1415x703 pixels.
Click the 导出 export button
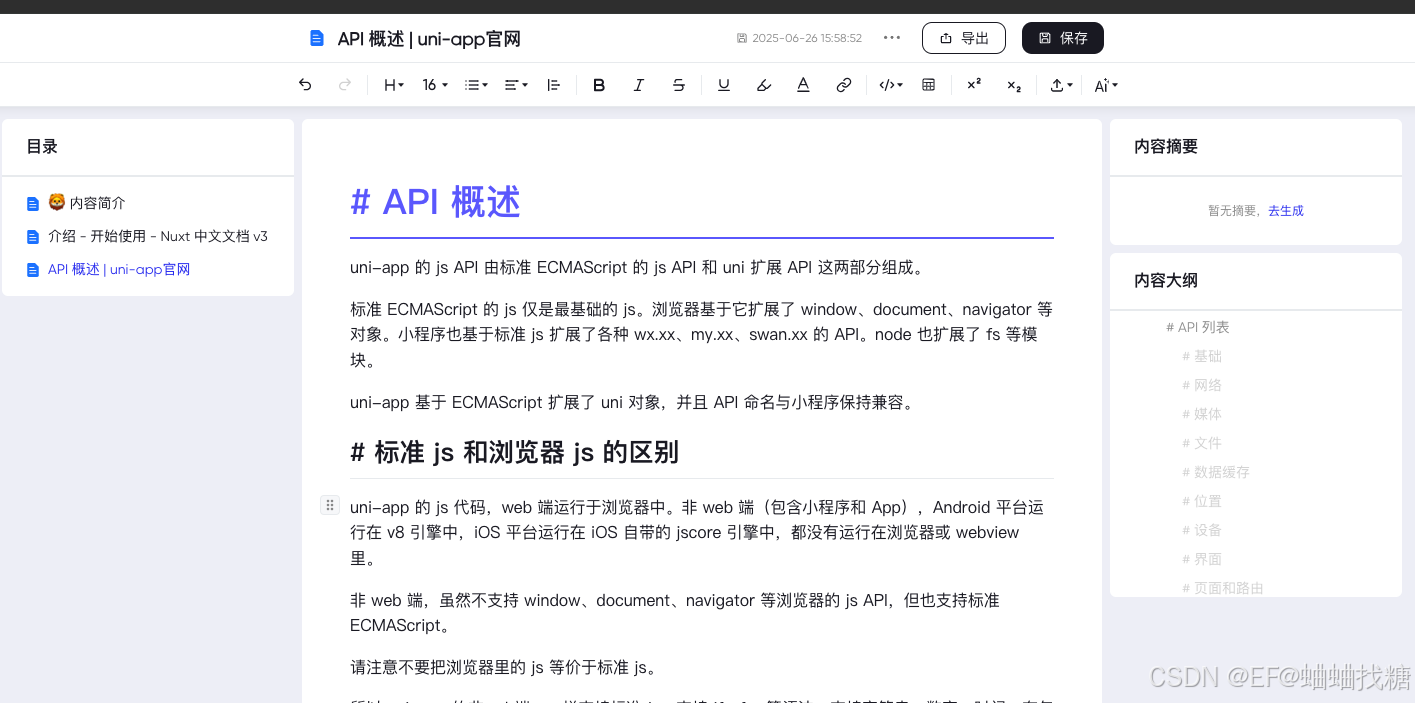(964, 38)
